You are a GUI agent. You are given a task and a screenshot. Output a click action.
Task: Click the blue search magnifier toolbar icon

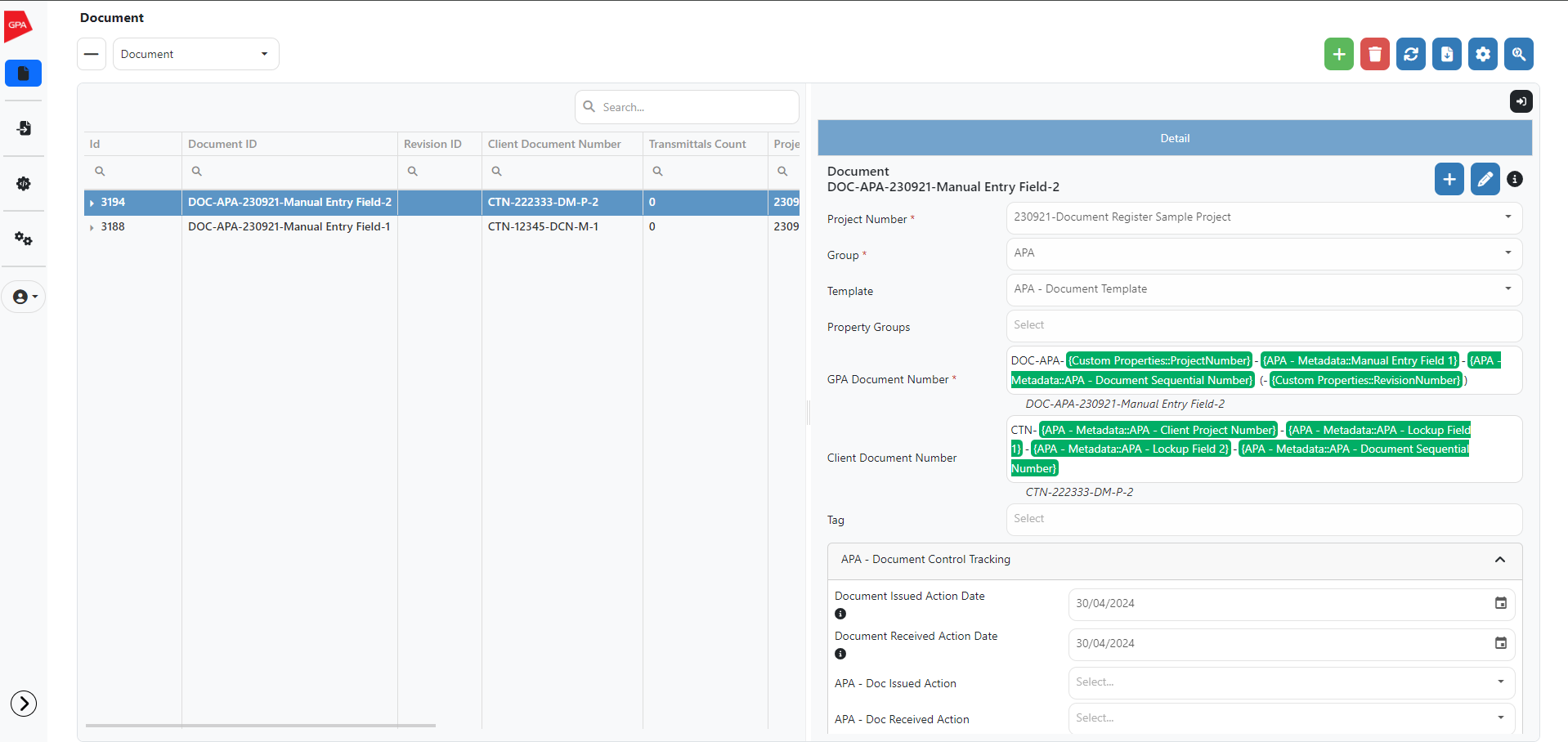tap(1518, 54)
